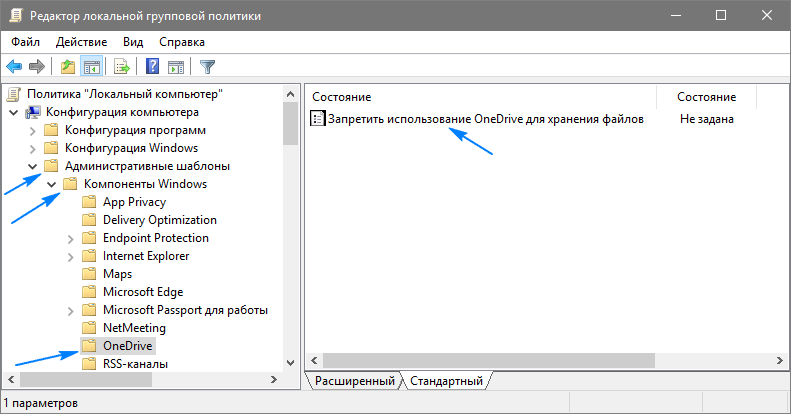Click the folder icon of OneDrive
The height and width of the screenshot is (414, 791).
click(89, 346)
